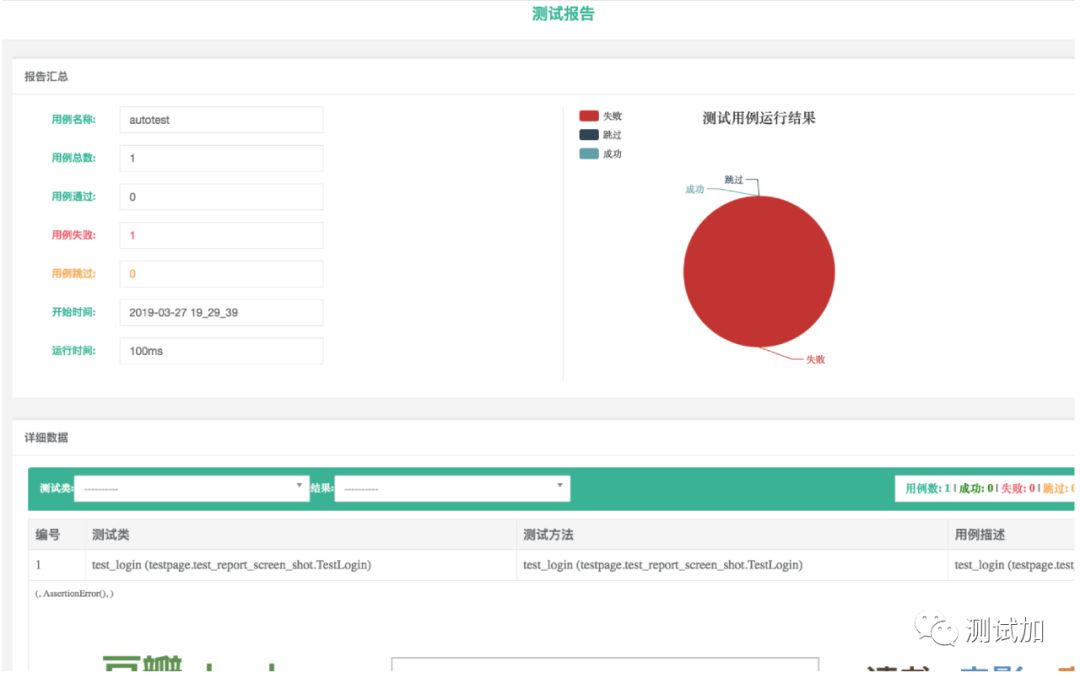Open the 测试类 filter dropdown
1080x678 pixels.
[190, 487]
